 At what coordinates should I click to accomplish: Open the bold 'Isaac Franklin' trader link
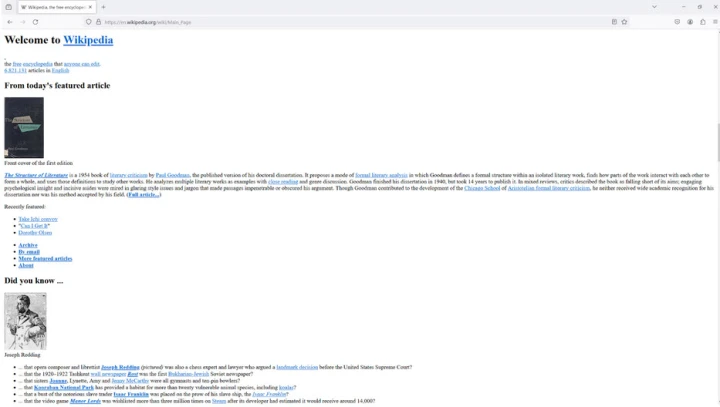tap(131, 394)
